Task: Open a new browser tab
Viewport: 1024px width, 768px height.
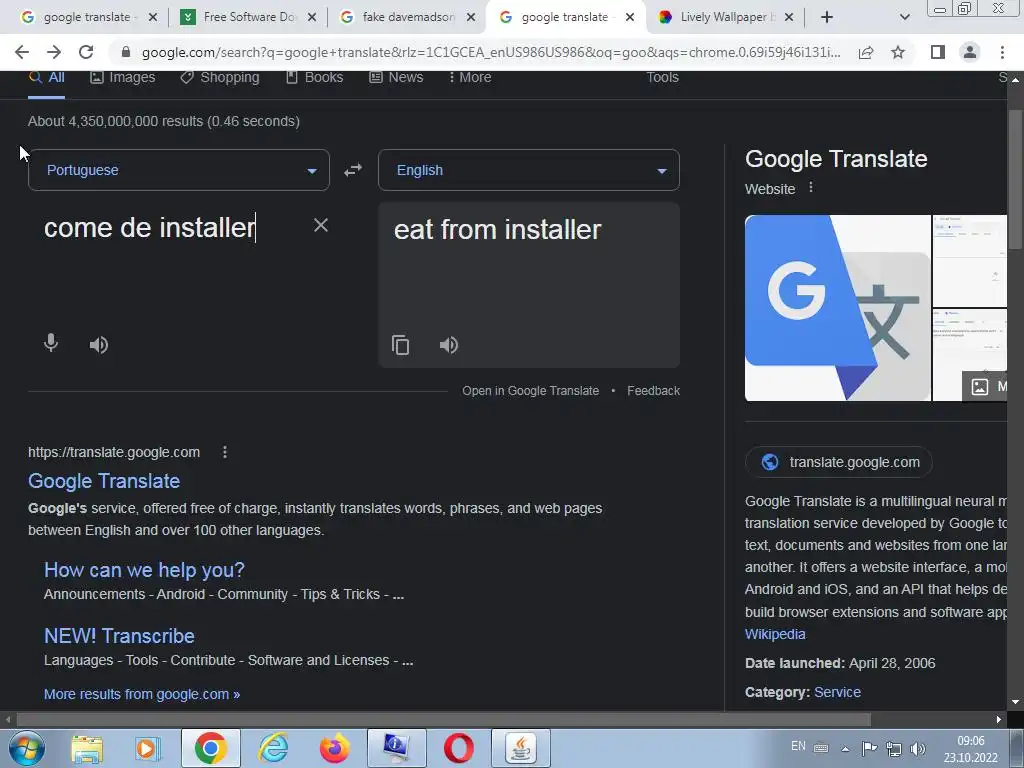Action: click(827, 17)
